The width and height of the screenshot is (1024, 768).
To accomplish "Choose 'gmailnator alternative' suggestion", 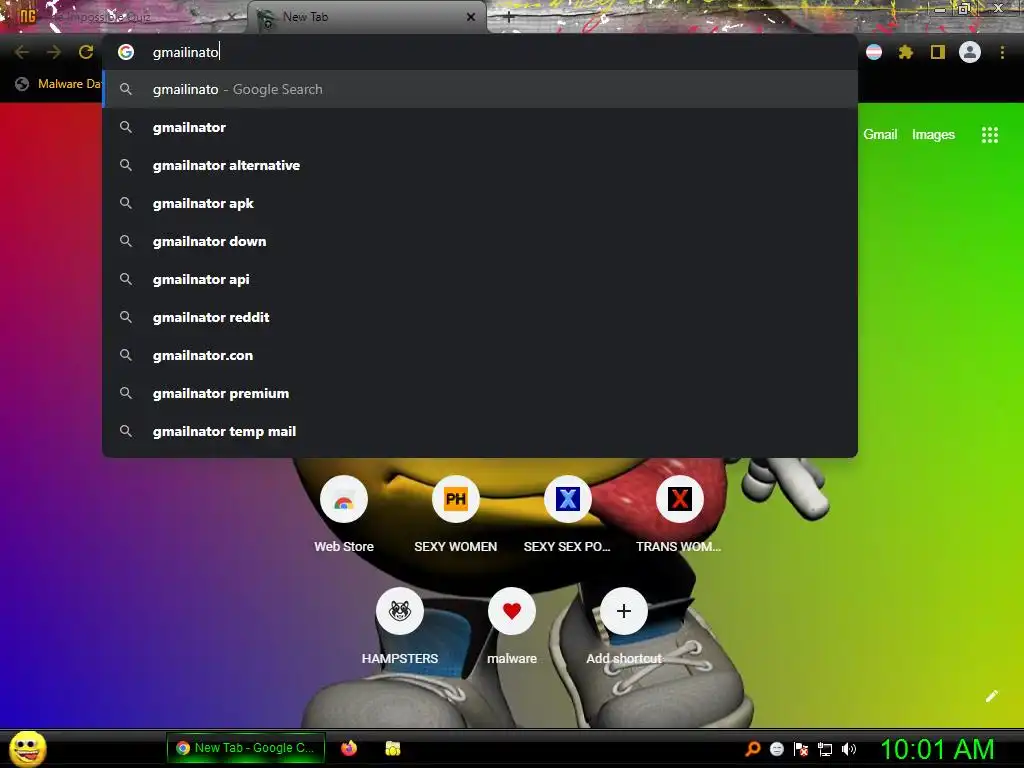I will pos(479,165).
